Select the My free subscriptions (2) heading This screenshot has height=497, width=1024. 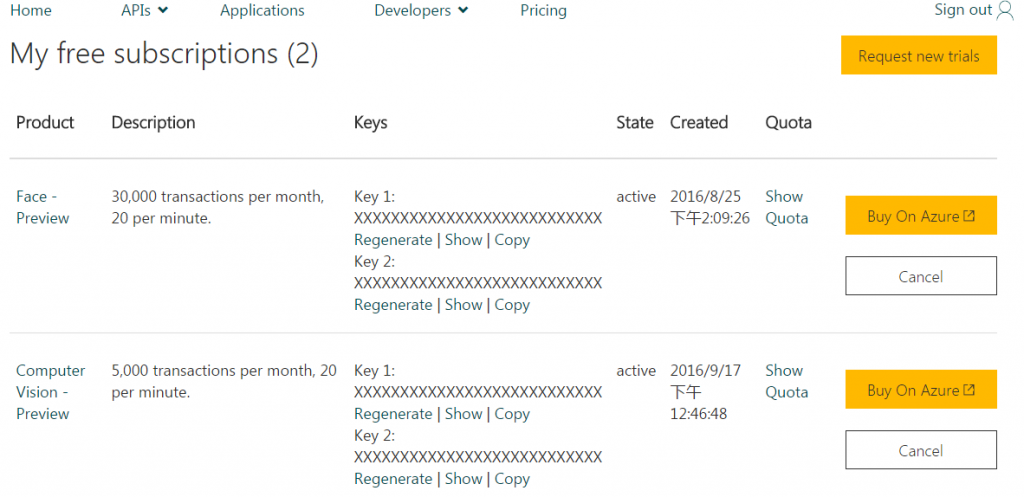[x=164, y=54]
